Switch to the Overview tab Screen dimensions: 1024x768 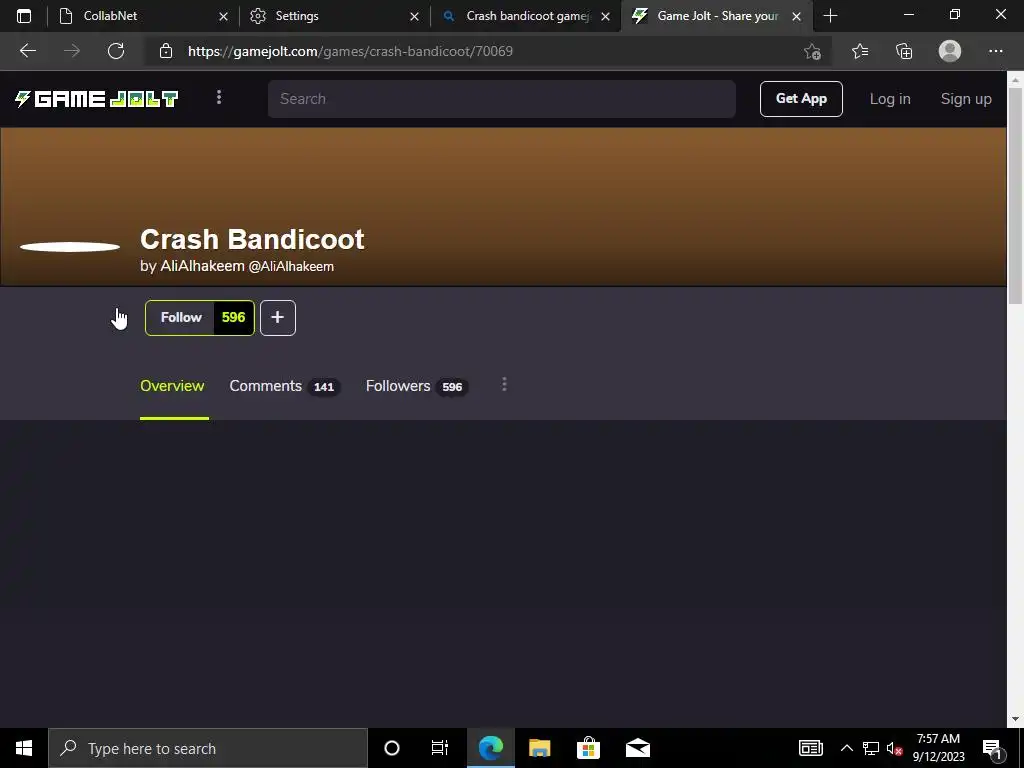(172, 386)
